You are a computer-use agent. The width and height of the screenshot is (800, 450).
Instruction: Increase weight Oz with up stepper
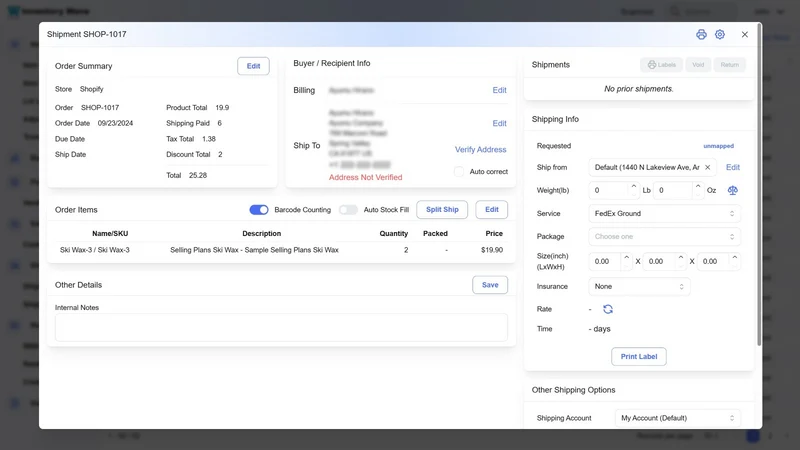pyautogui.click(x=698, y=186)
